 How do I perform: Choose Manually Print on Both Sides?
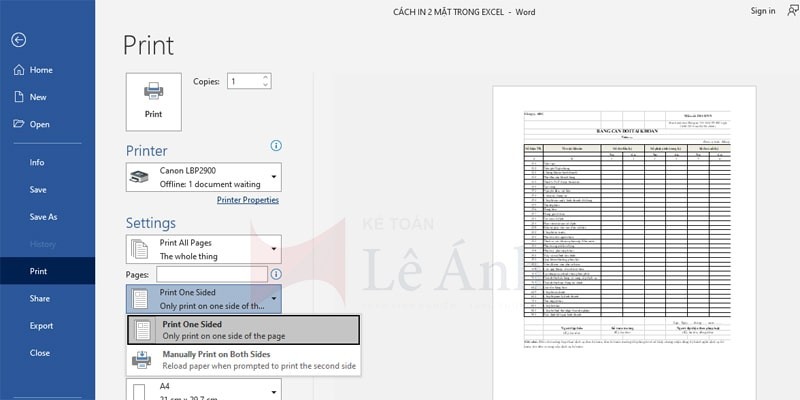pyautogui.click(x=243, y=360)
